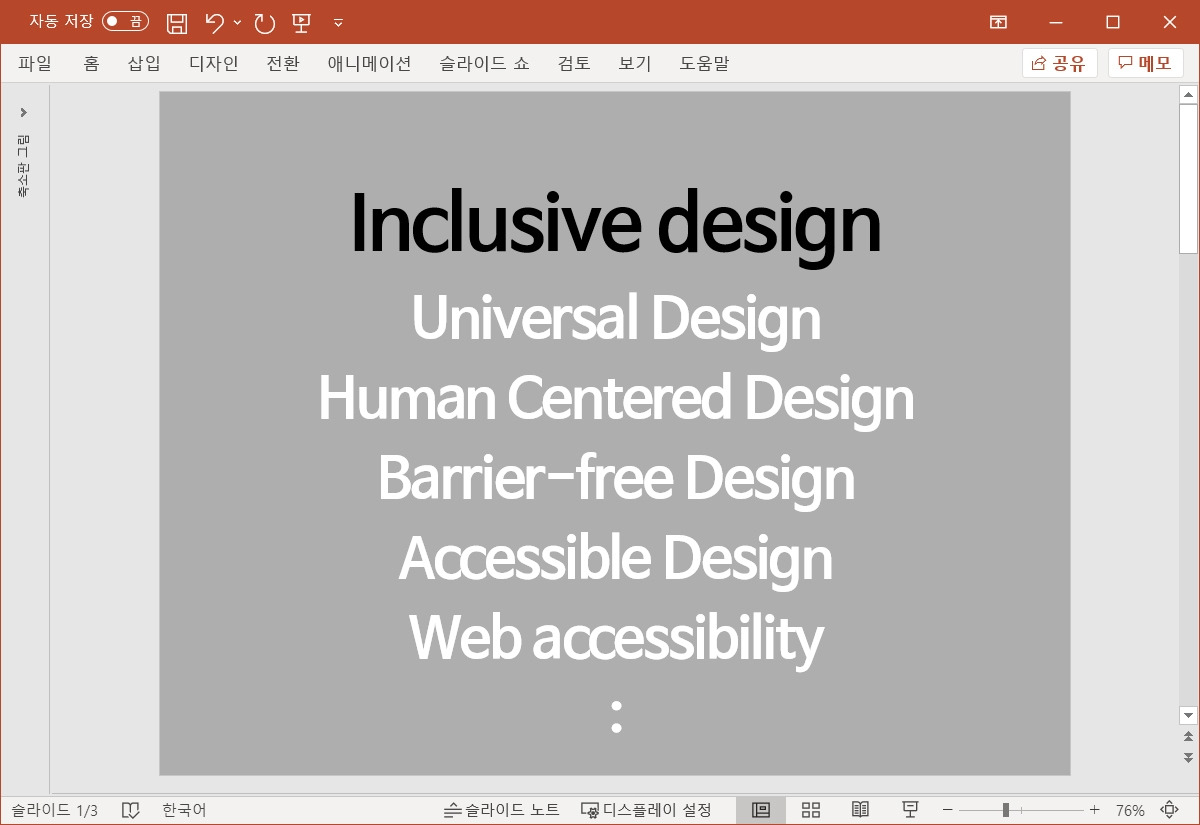Viewport: 1200px width, 825px height.
Task: Switch to the 도움말 tab
Action: [x=704, y=64]
